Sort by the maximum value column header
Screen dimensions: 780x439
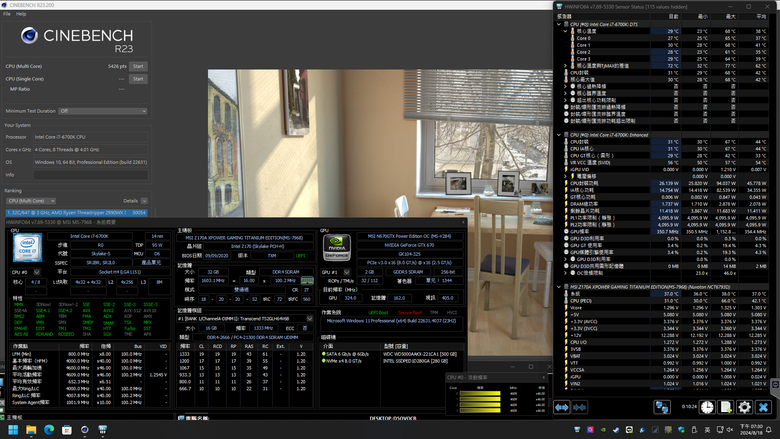tap(730, 16)
